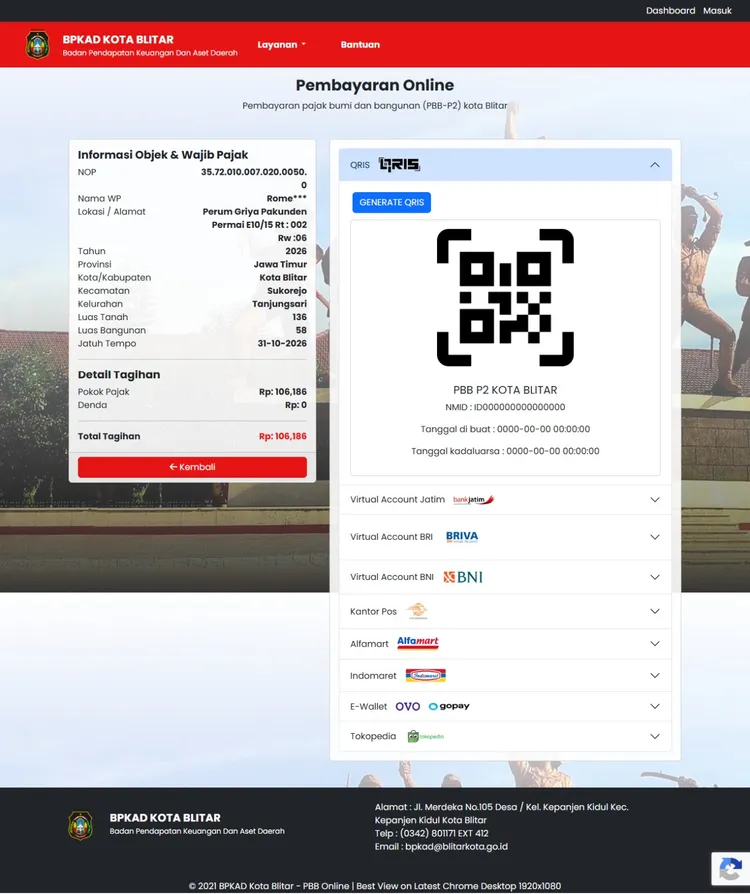Expand the E-Wallet payment option

(505, 706)
